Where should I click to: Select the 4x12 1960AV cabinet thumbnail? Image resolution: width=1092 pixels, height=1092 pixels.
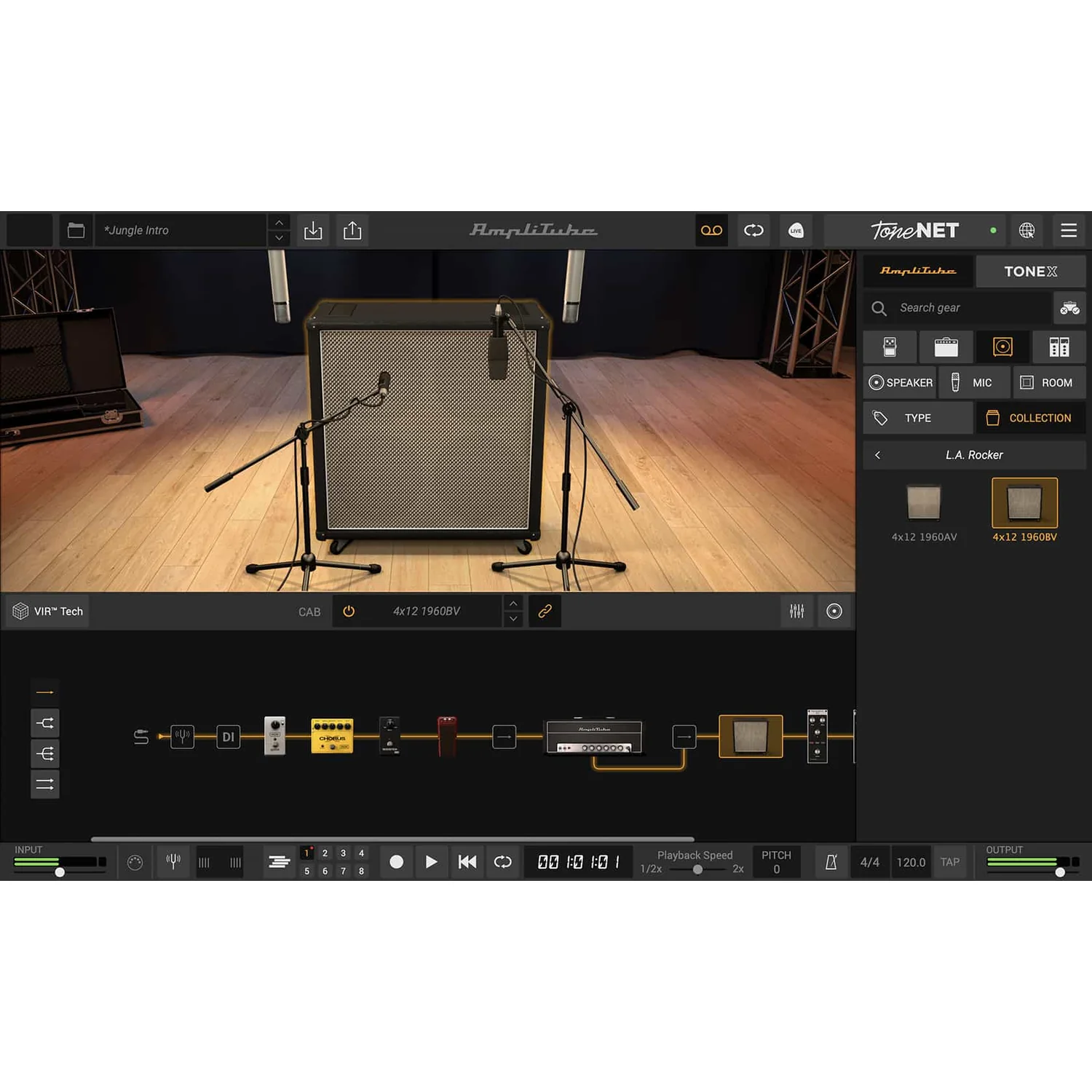tap(924, 511)
